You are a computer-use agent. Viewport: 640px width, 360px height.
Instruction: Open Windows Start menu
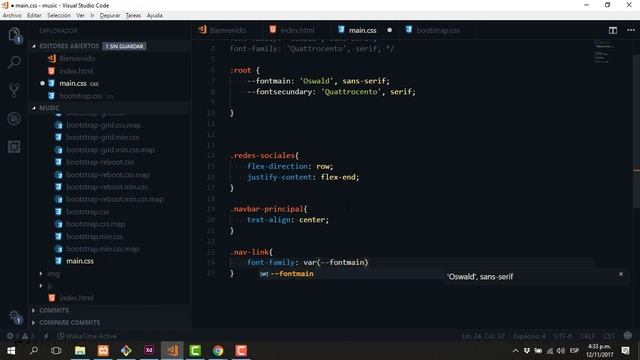[x=11, y=351]
